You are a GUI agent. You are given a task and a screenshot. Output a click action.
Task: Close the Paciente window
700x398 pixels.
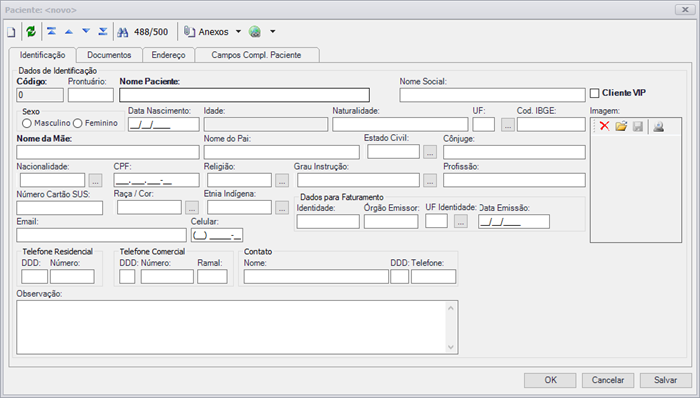point(685,9)
